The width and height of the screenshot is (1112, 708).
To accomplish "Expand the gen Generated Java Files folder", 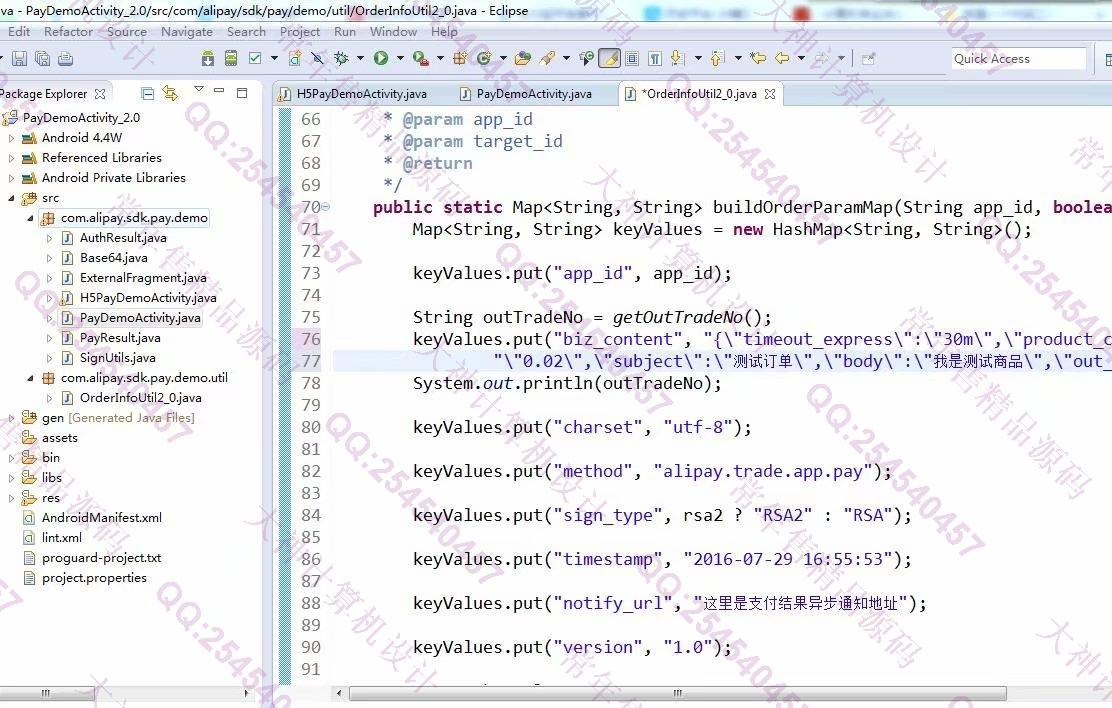I will 11,419.
